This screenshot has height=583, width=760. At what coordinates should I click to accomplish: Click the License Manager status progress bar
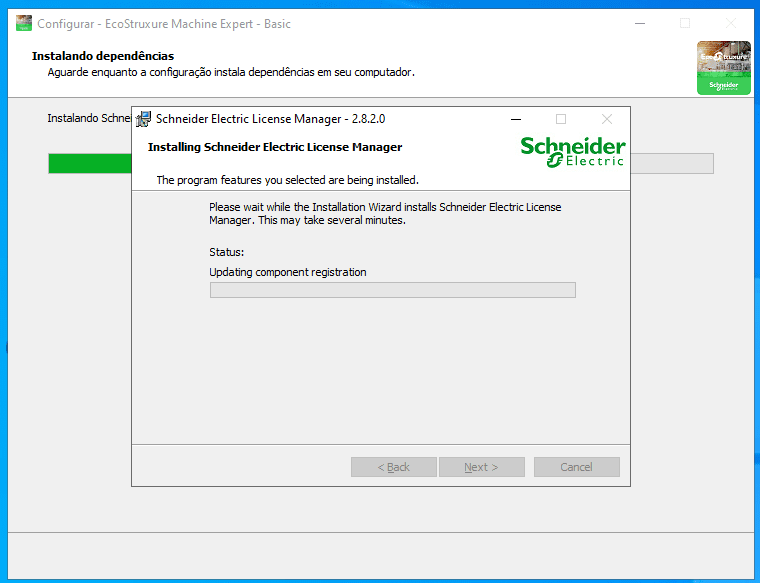pyautogui.click(x=393, y=290)
